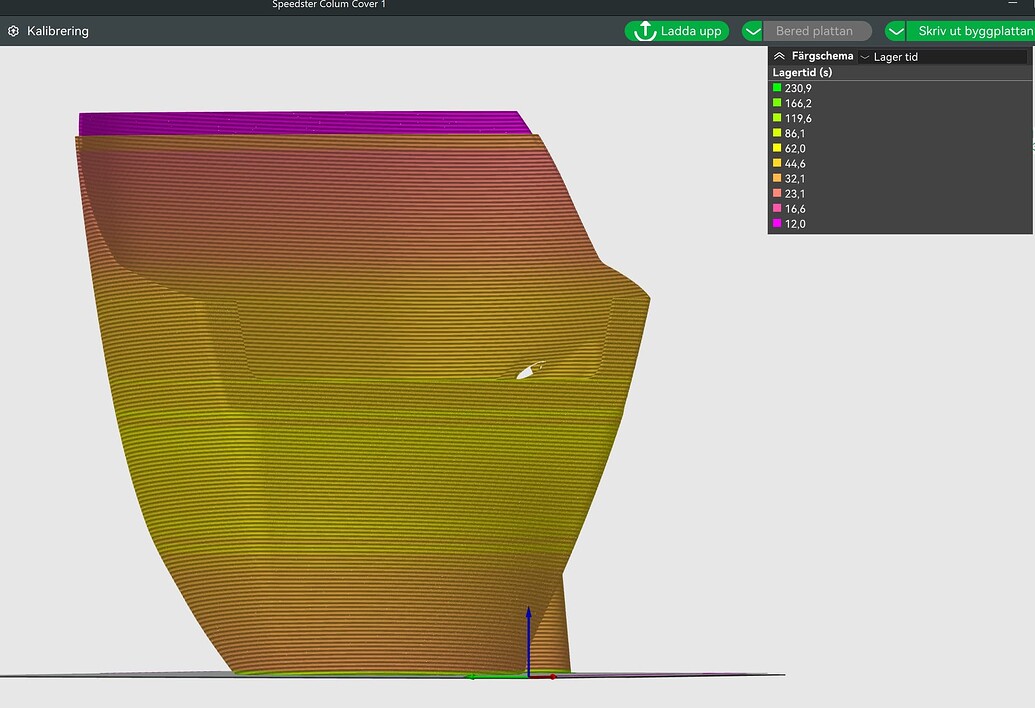Select the 32,1 legend entry
This screenshot has width=1035, height=708.
pos(789,179)
